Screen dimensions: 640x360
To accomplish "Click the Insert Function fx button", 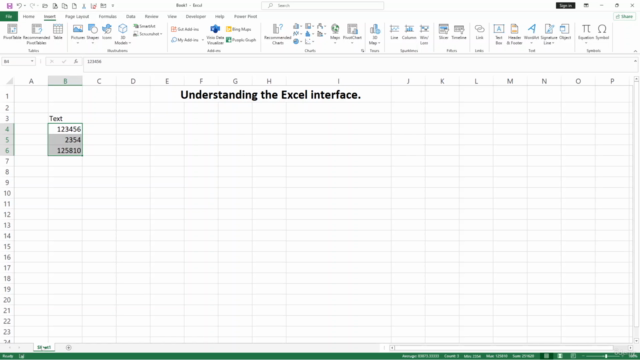I will tap(76, 62).
